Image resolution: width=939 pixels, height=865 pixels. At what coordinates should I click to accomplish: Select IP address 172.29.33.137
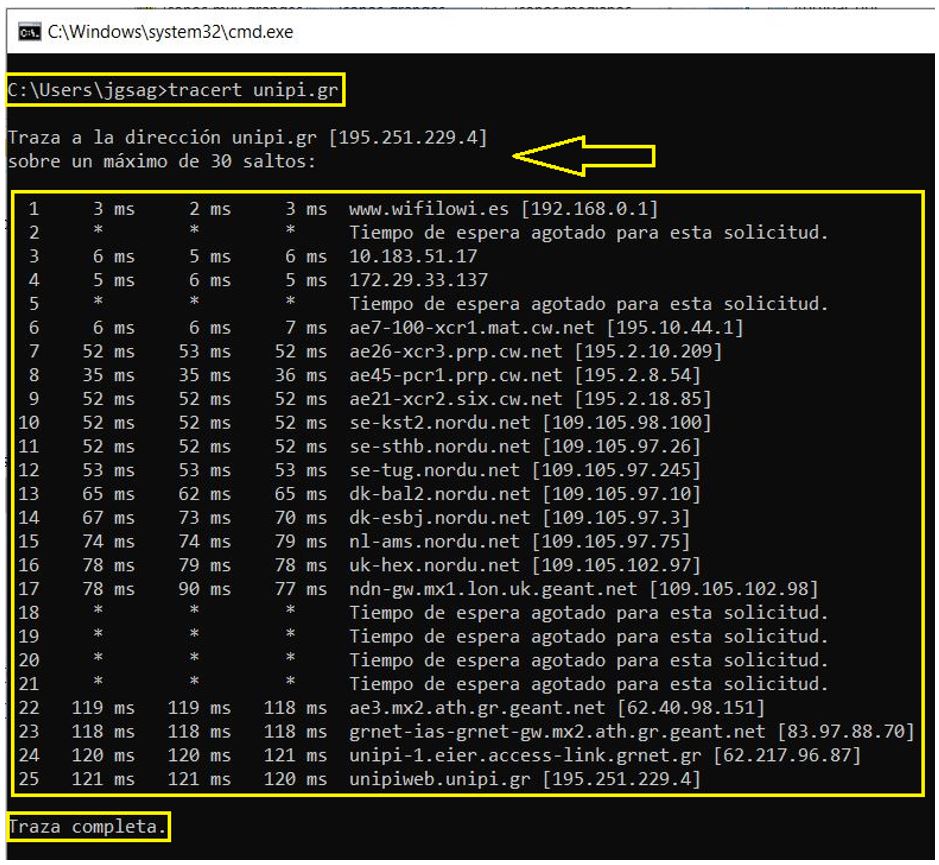(x=419, y=280)
